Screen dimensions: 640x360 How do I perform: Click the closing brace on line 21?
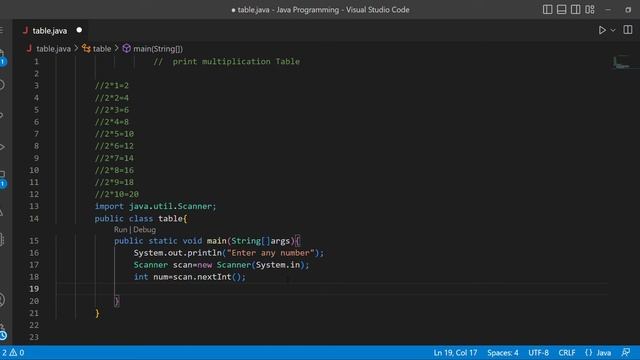coord(97,313)
